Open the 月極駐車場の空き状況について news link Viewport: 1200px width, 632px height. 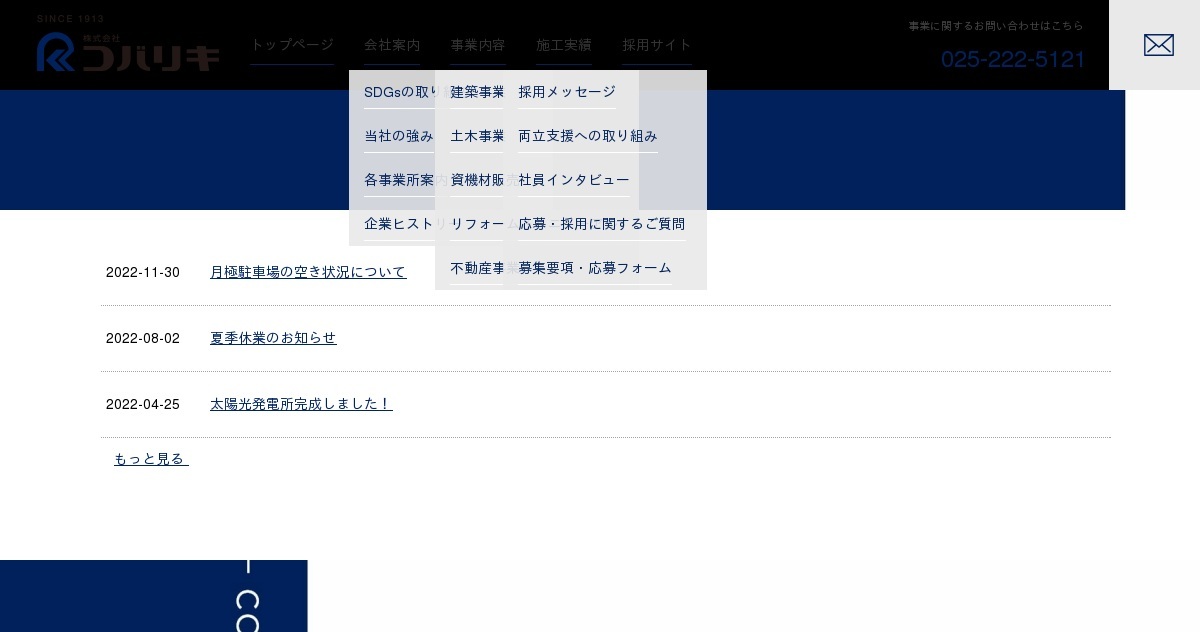tap(308, 272)
